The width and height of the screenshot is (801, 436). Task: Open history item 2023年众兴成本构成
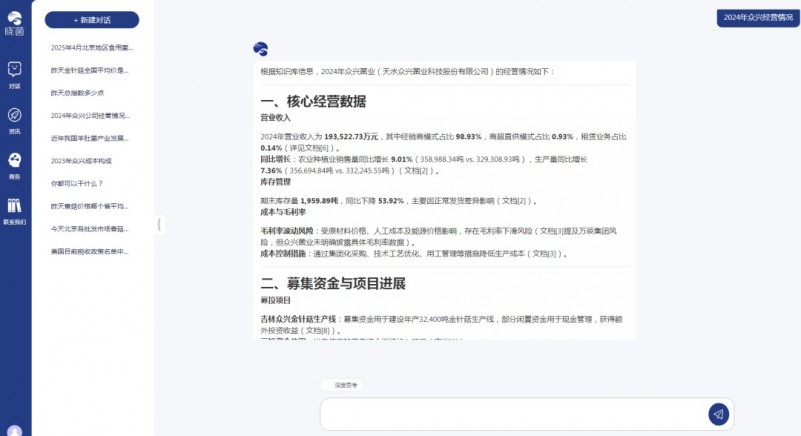[81, 161]
